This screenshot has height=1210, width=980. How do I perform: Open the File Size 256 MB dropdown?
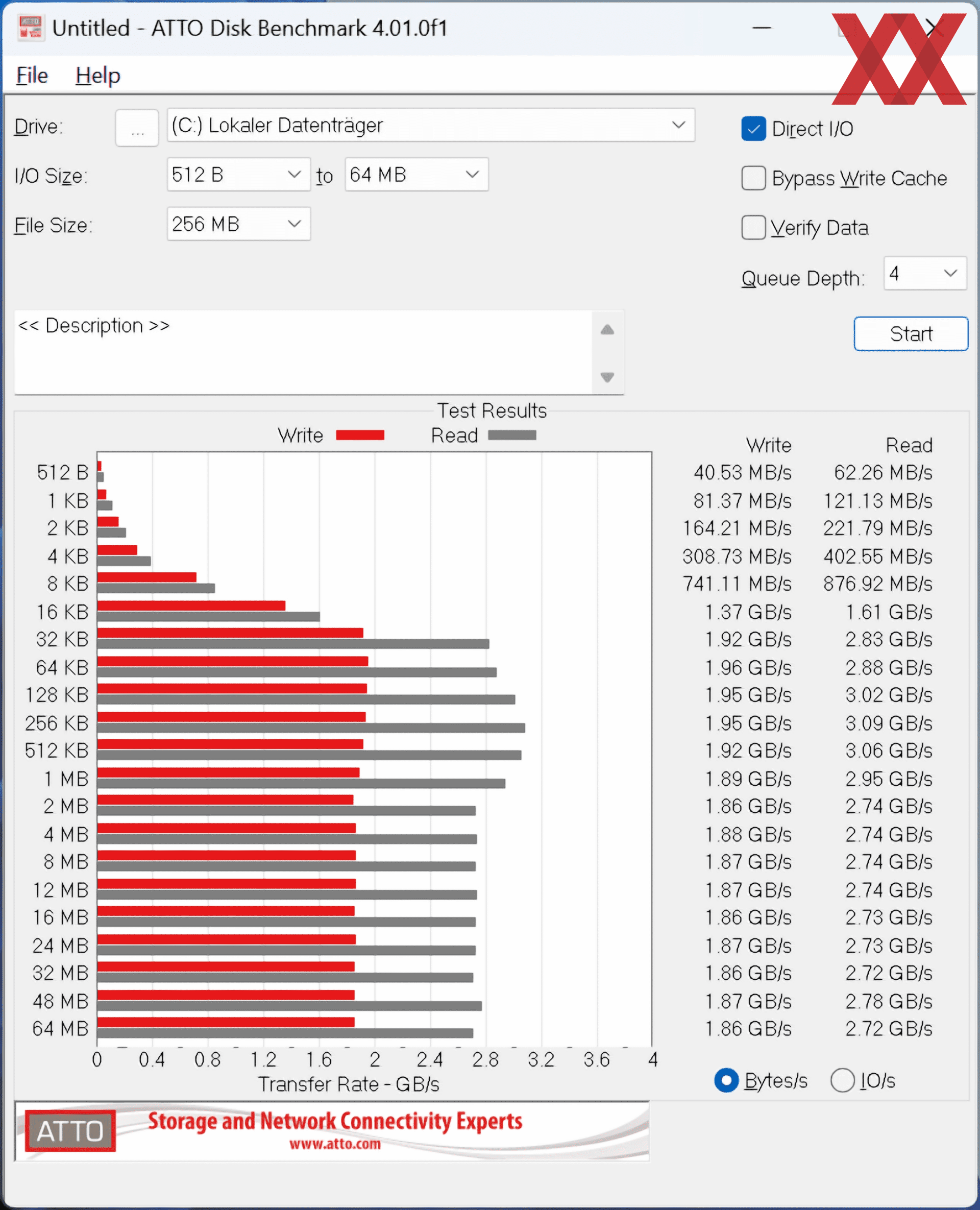238,224
